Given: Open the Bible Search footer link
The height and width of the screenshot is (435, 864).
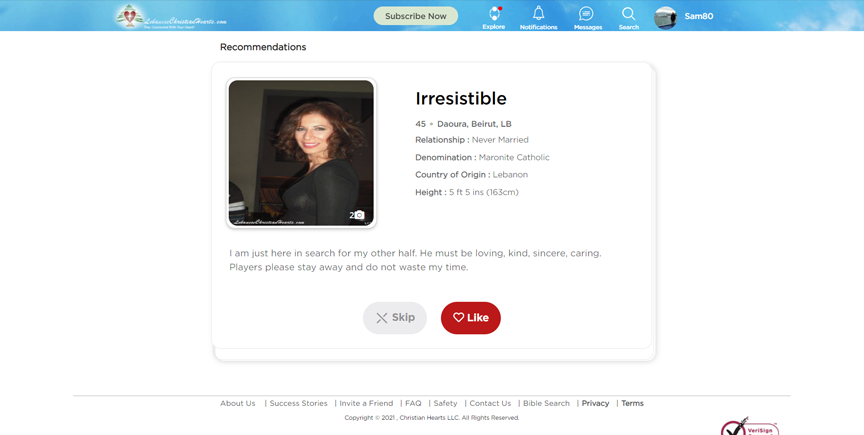Looking at the screenshot, I should click(546, 404).
